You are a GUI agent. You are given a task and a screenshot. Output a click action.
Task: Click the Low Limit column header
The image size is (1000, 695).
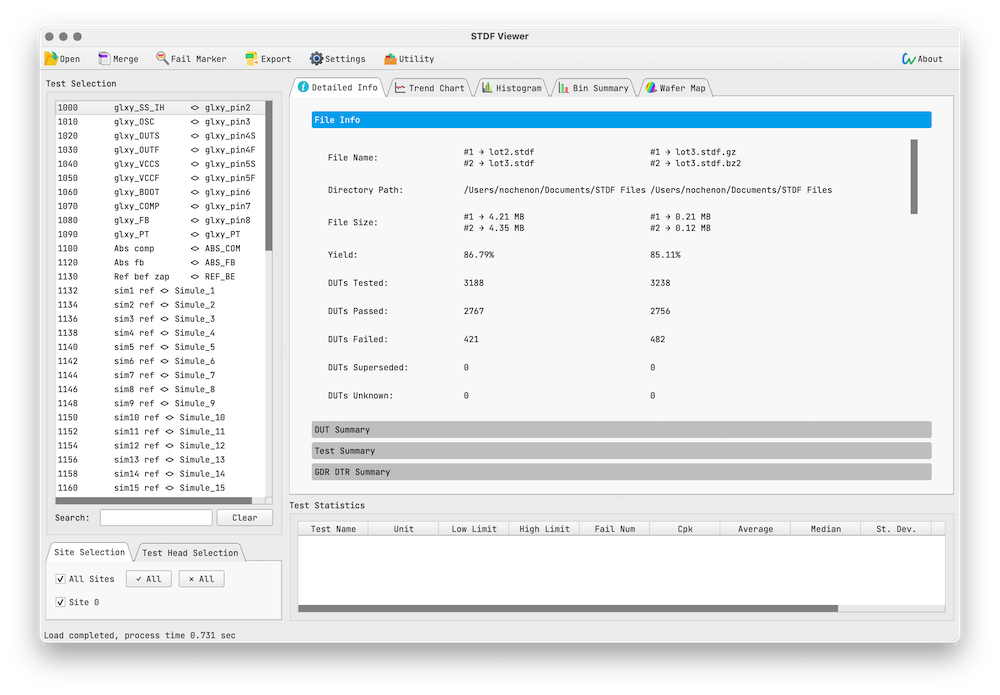pos(474,529)
